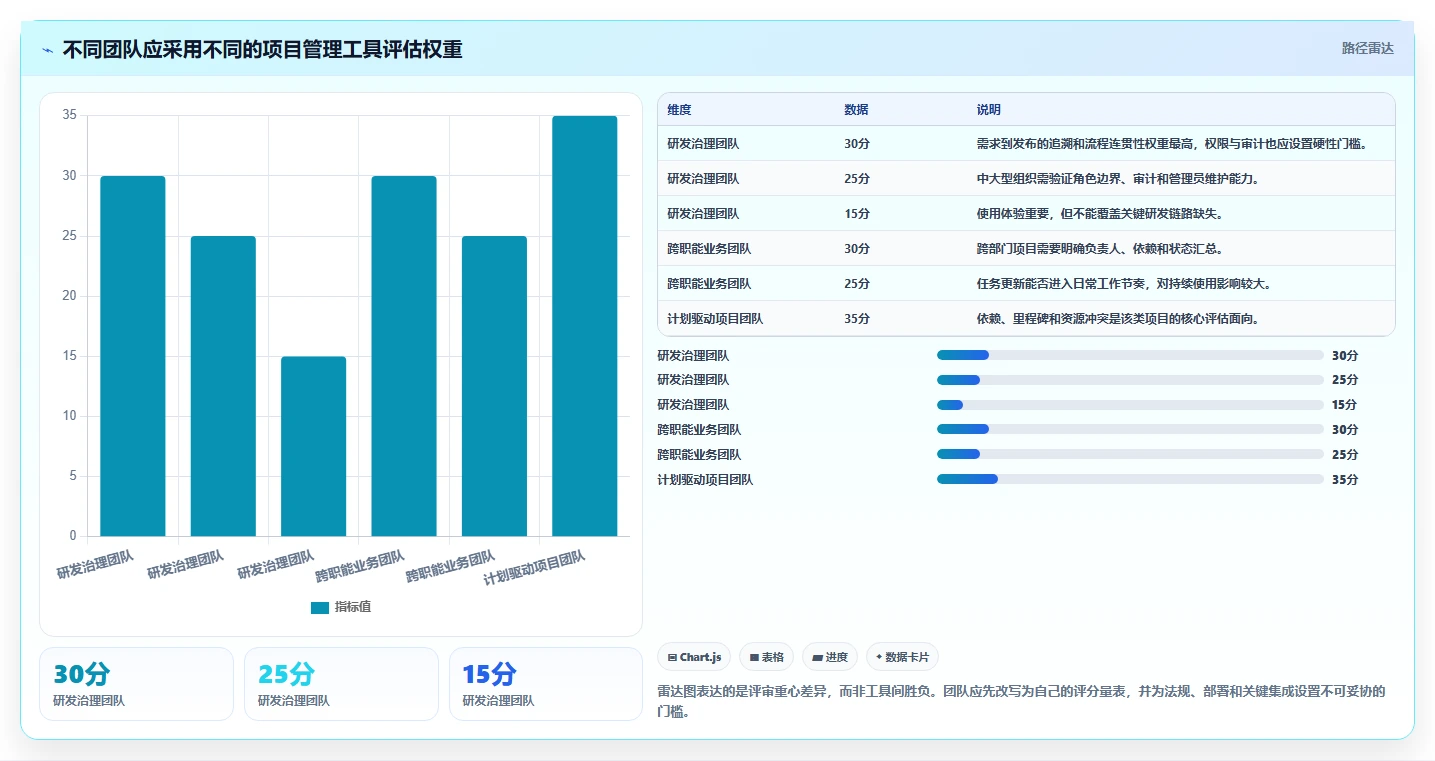Select the 表格 chip
Image resolution: width=1435 pixels, height=761 pixels.
(766, 657)
